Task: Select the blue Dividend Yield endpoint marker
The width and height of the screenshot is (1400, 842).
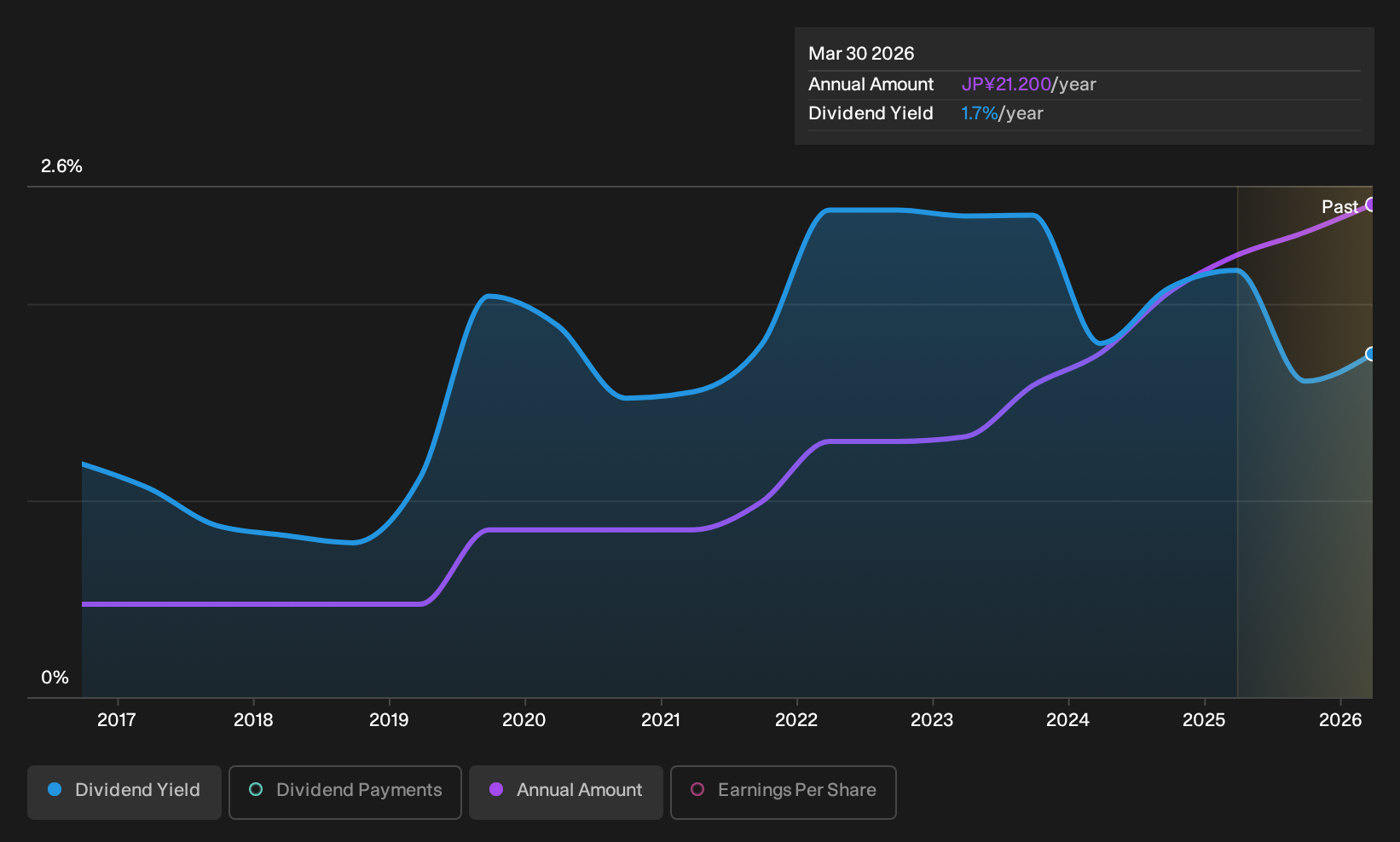Action: 1370,354
